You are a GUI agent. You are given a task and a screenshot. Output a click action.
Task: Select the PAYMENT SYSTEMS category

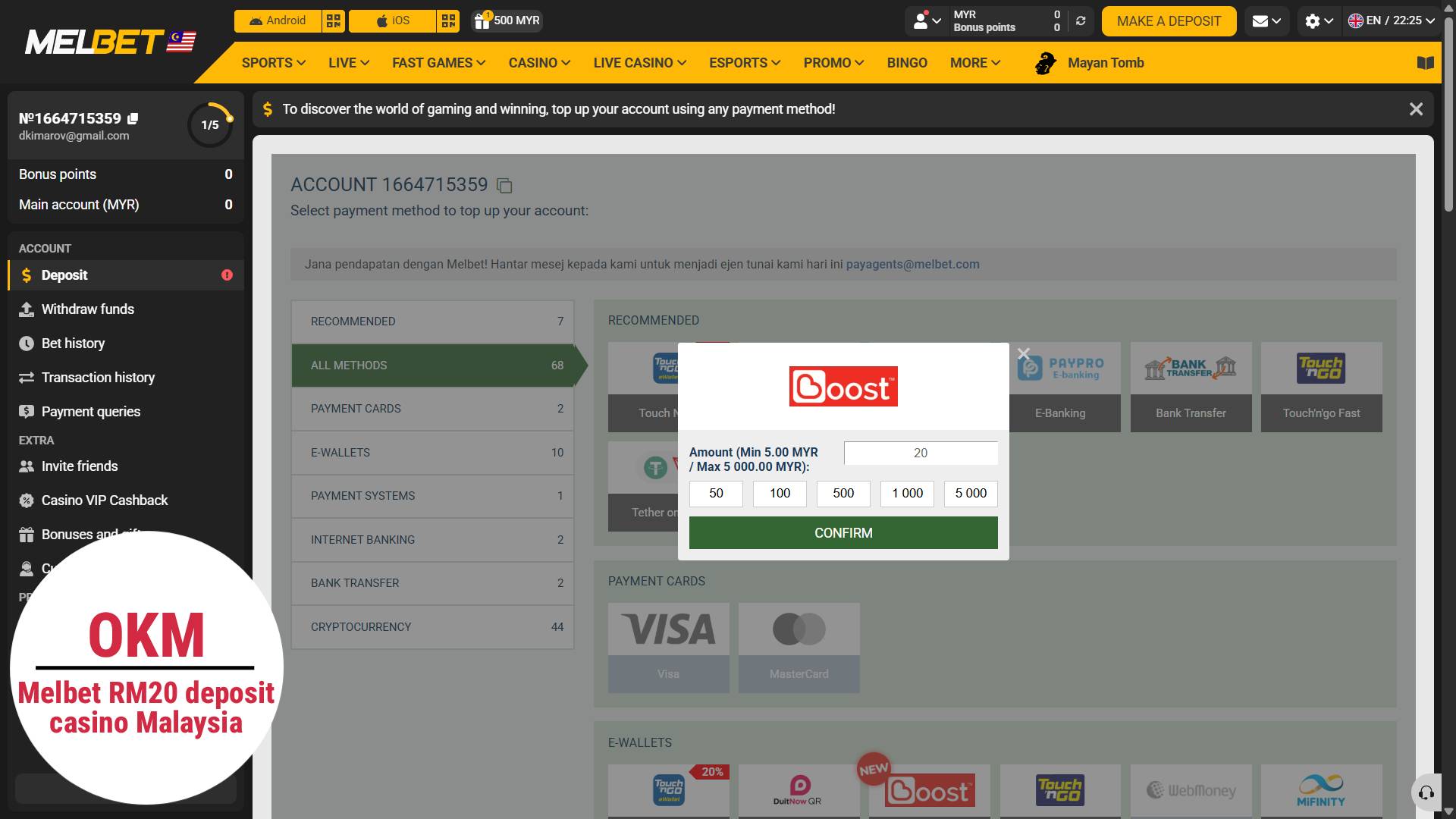click(x=432, y=496)
